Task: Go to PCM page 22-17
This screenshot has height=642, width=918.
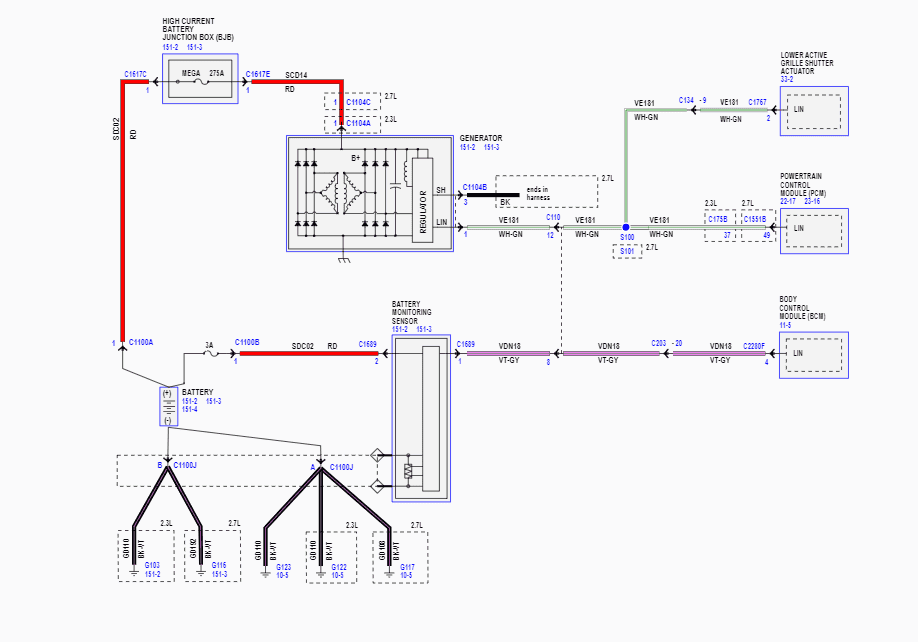Action: pos(788,201)
